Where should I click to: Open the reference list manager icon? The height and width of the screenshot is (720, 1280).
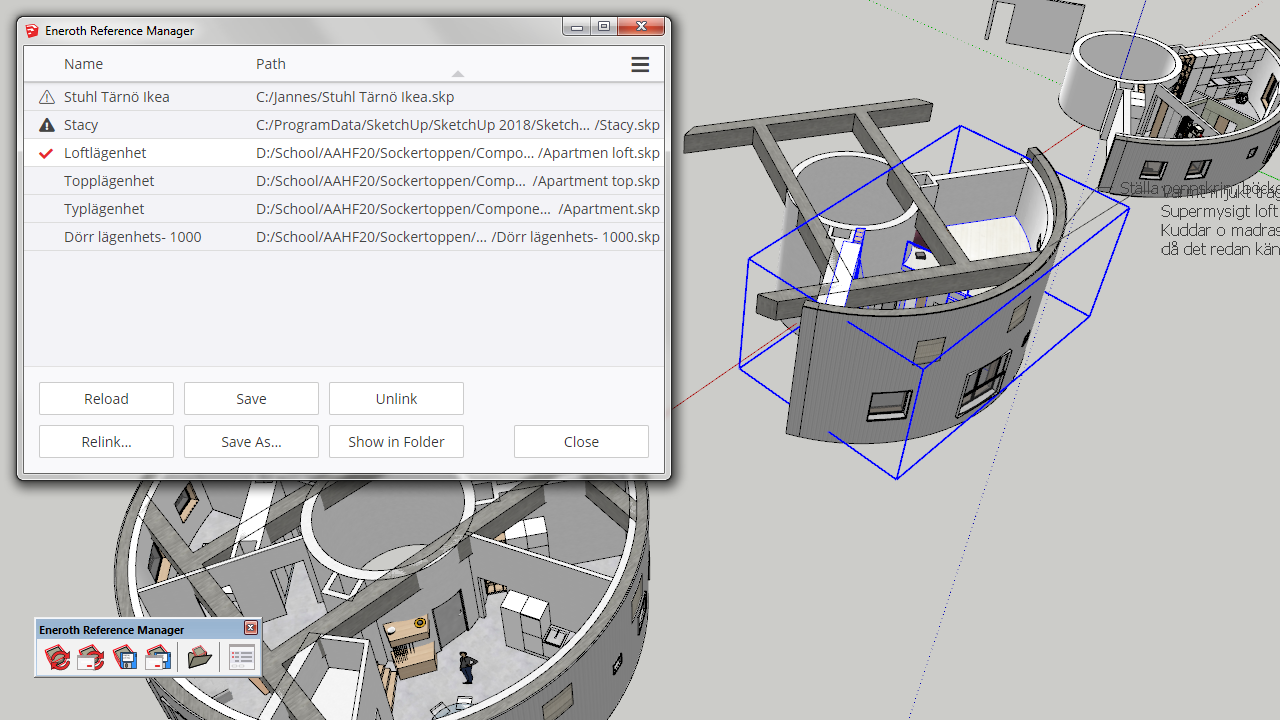239,657
